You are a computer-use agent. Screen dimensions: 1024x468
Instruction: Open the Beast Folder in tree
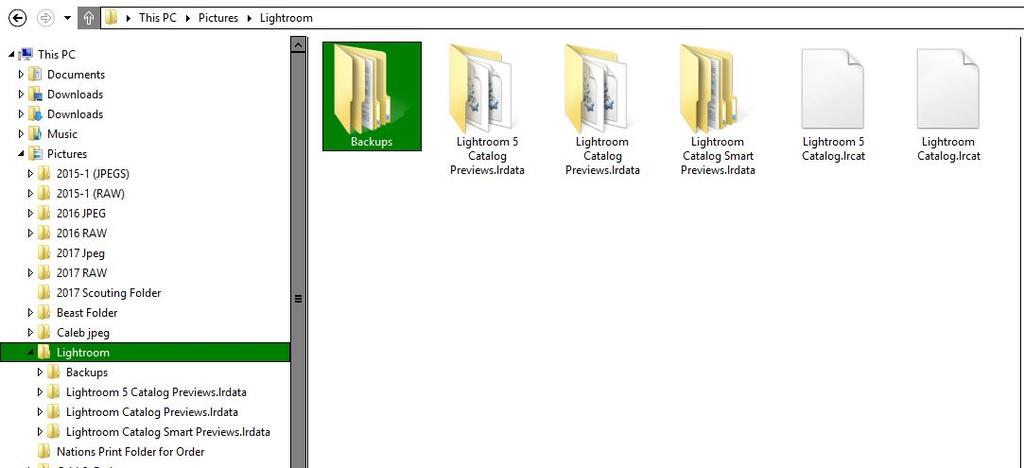point(87,313)
